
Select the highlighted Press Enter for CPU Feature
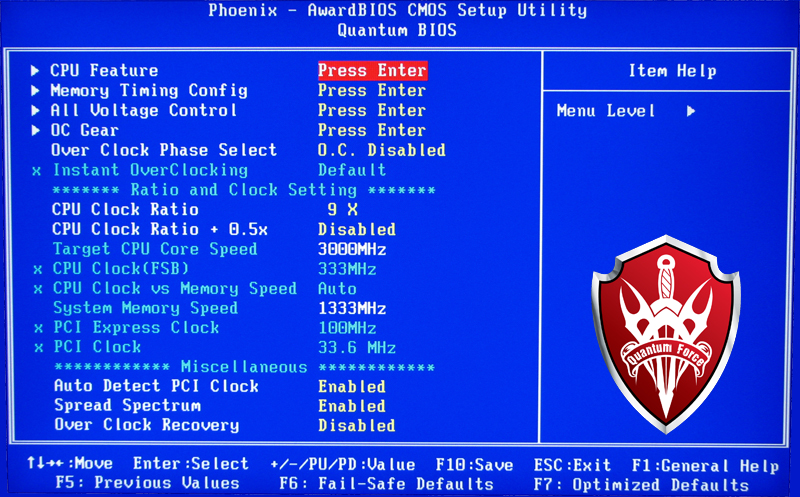tap(372, 70)
